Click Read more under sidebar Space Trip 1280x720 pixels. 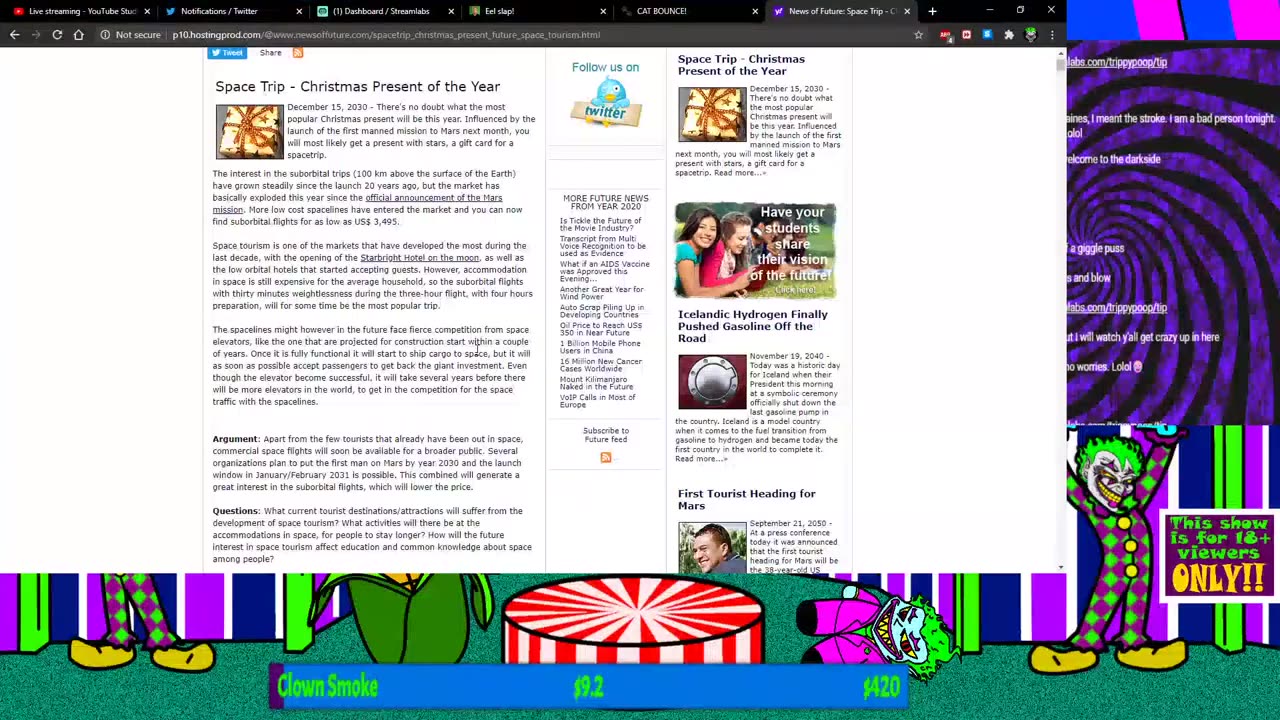coord(739,173)
